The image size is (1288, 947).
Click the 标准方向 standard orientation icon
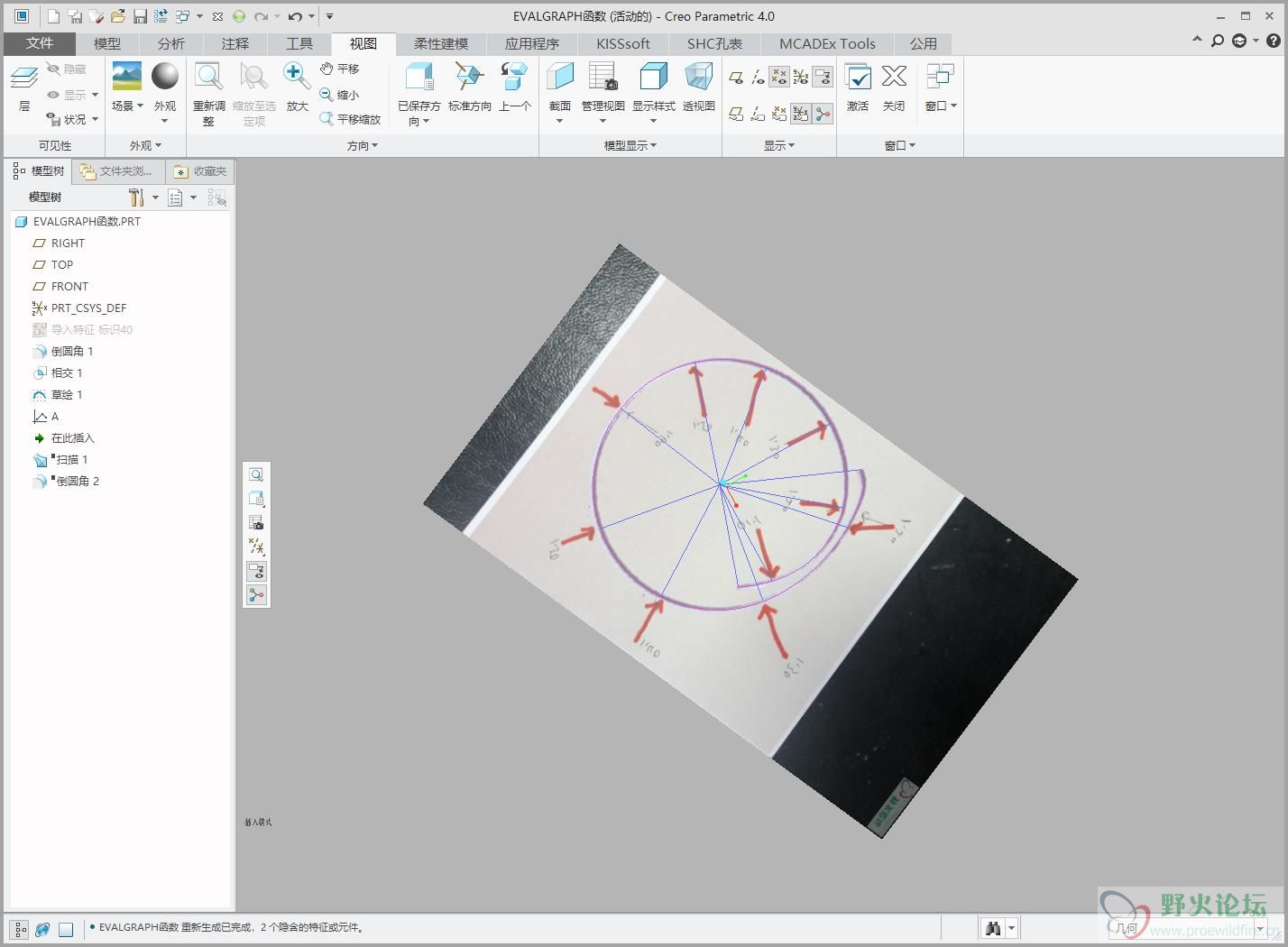coord(469,76)
